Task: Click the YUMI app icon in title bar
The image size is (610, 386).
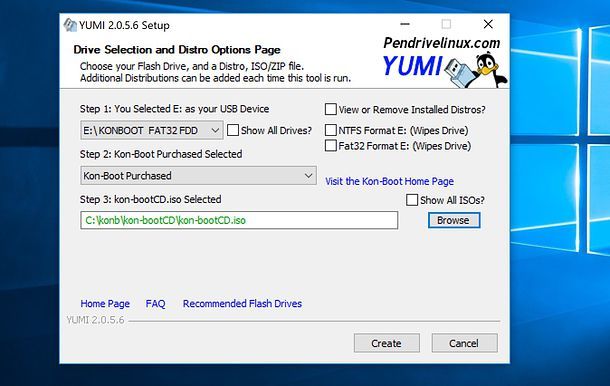Action: [x=70, y=25]
